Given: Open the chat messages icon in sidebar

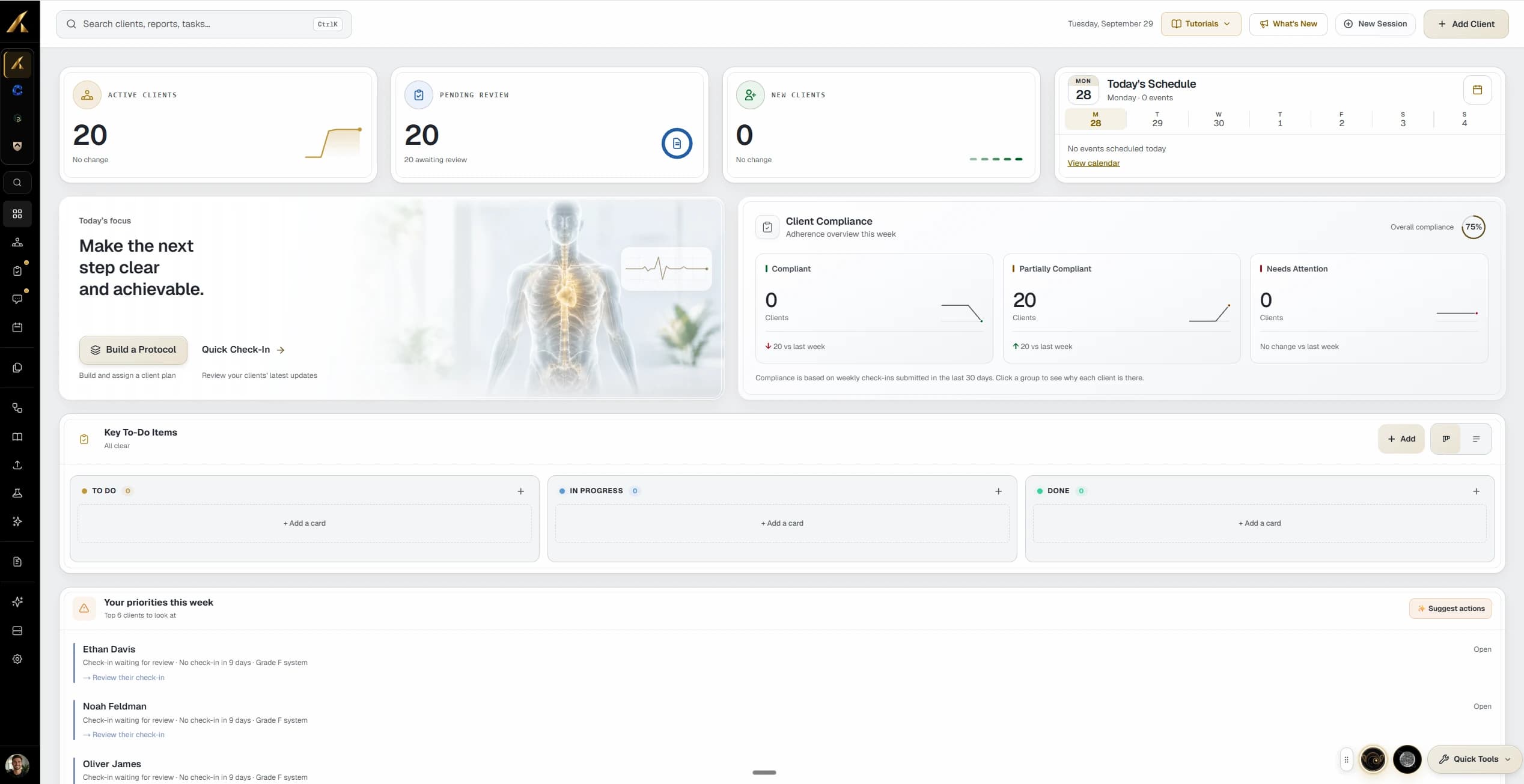Looking at the screenshot, I should pyautogui.click(x=17, y=299).
